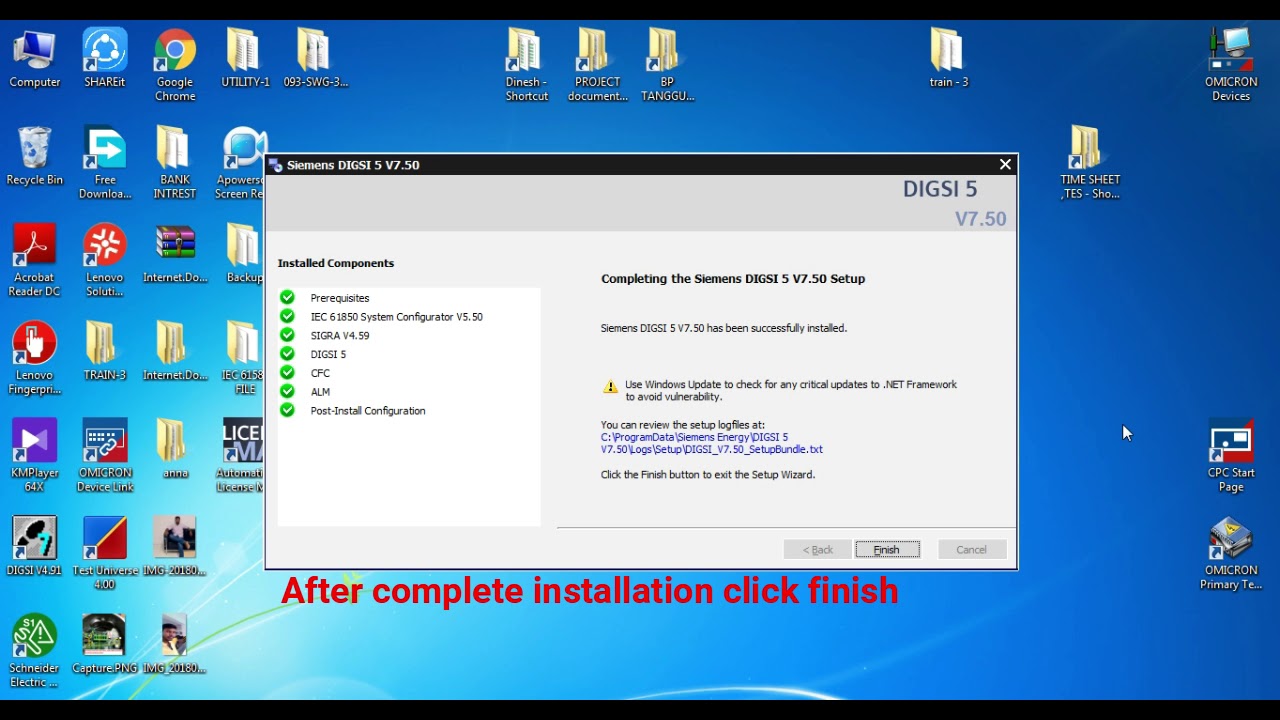Open Lenovo Solution icon
The width and height of the screenshot is (1280, 720).
(105, 262)
